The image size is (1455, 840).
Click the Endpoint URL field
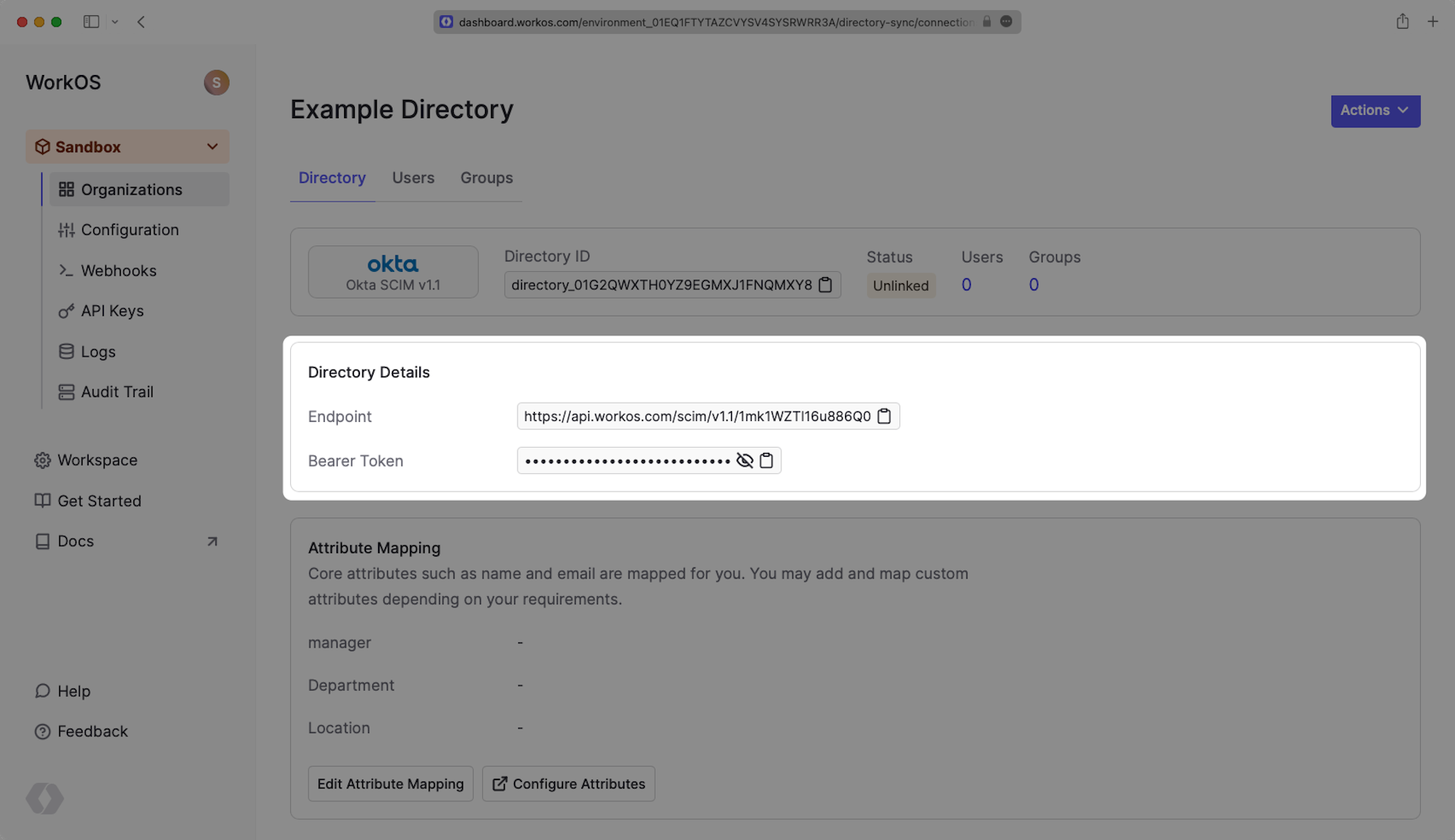pyautogui.click(x=696, y=417)
